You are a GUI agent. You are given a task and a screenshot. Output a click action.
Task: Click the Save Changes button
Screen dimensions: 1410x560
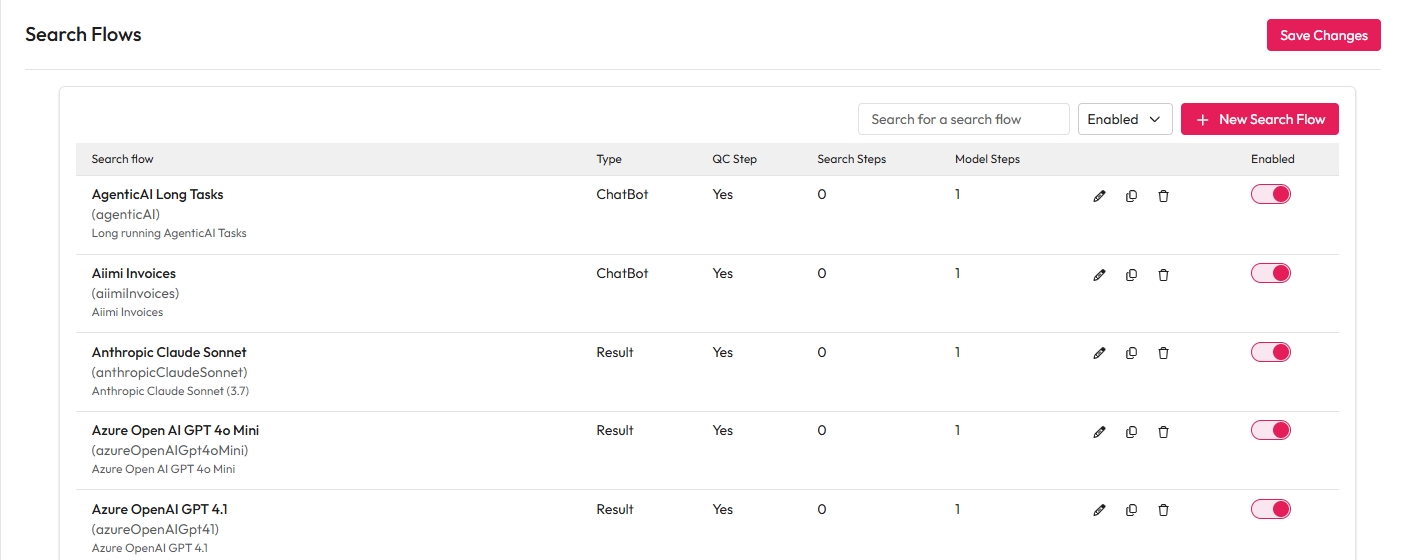(x=1323, y=35)
